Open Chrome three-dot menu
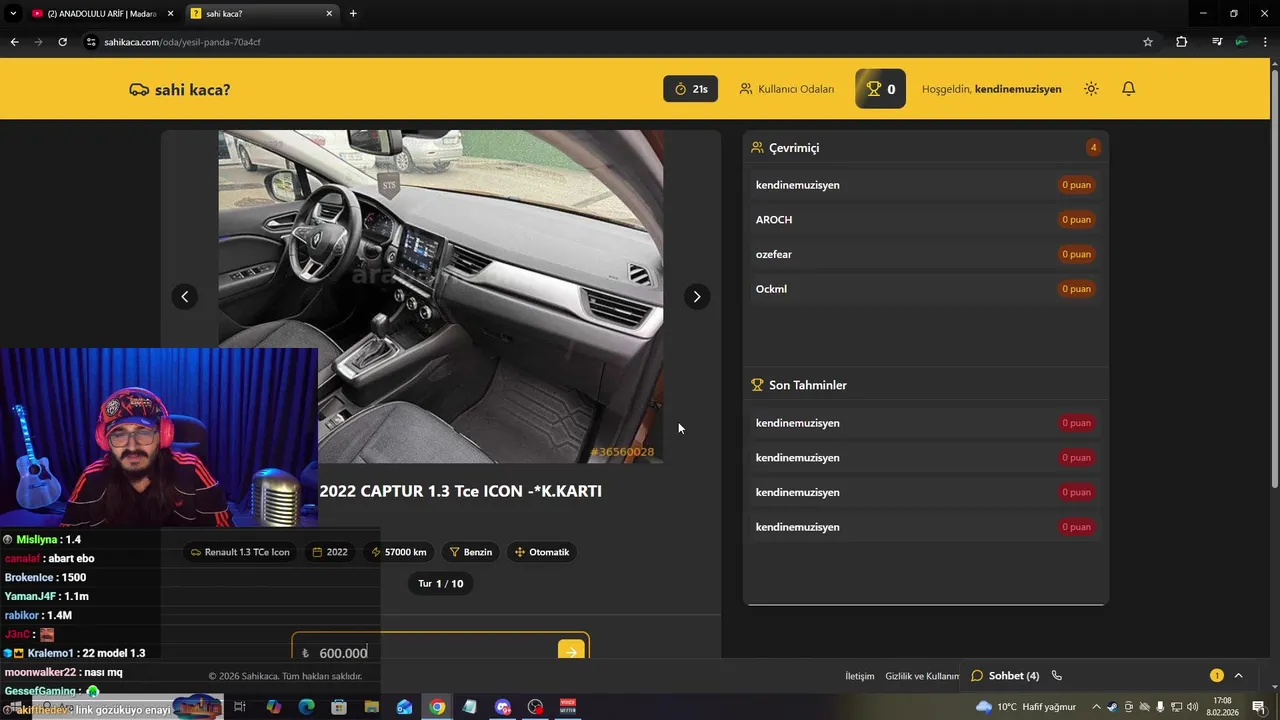1280x720 pixels. (x=1266, y=42)
